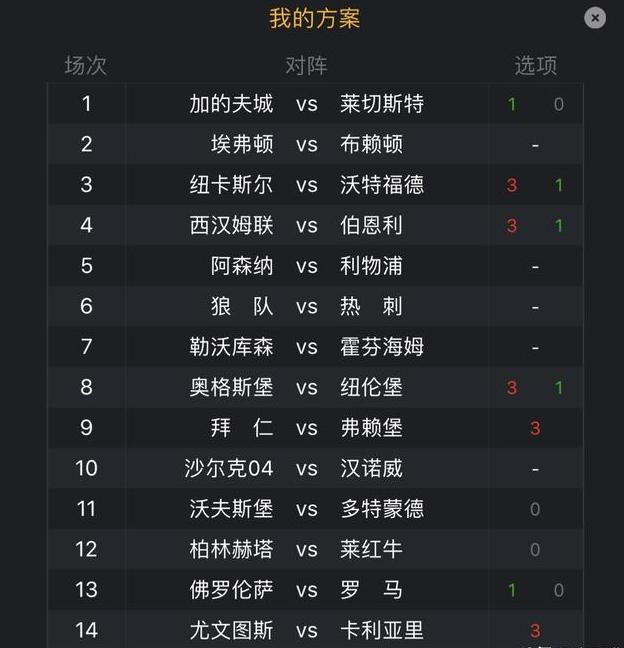Image resolution: width=624 pixels, height=648 pixels.
Task: Click the red 3 option for 拜仁 match
Action: click(x=535, y=428)
